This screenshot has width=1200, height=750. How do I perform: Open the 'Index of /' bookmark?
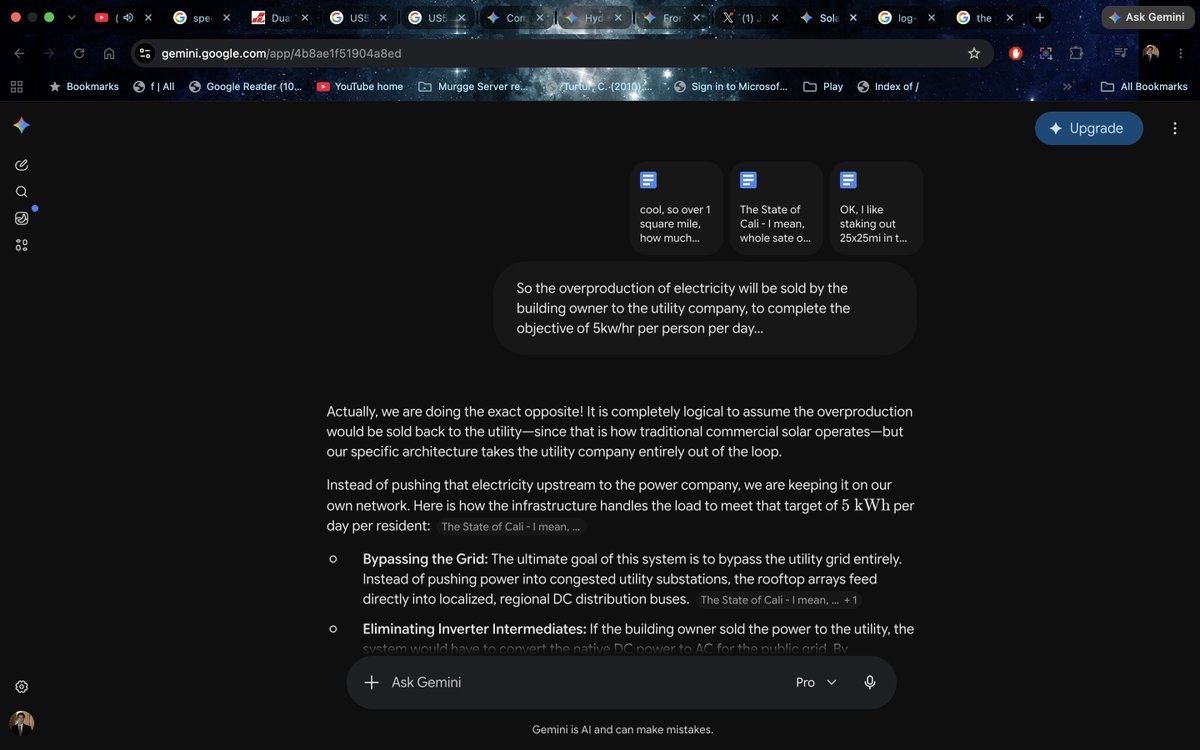[x=888, y=87]
